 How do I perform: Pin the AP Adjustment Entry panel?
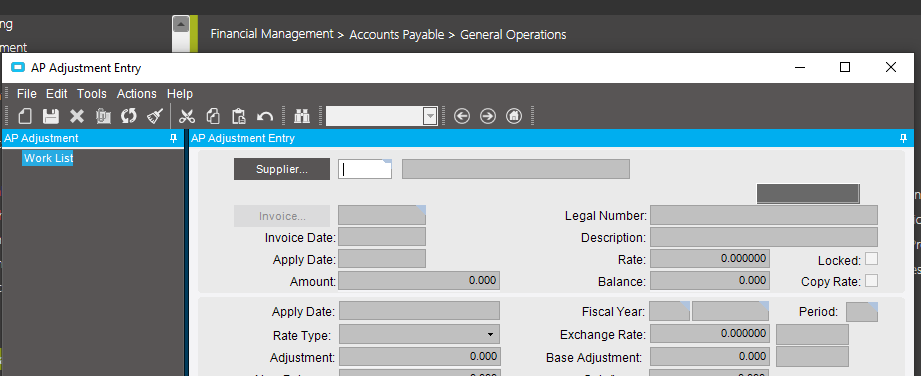tap(903, 138)
